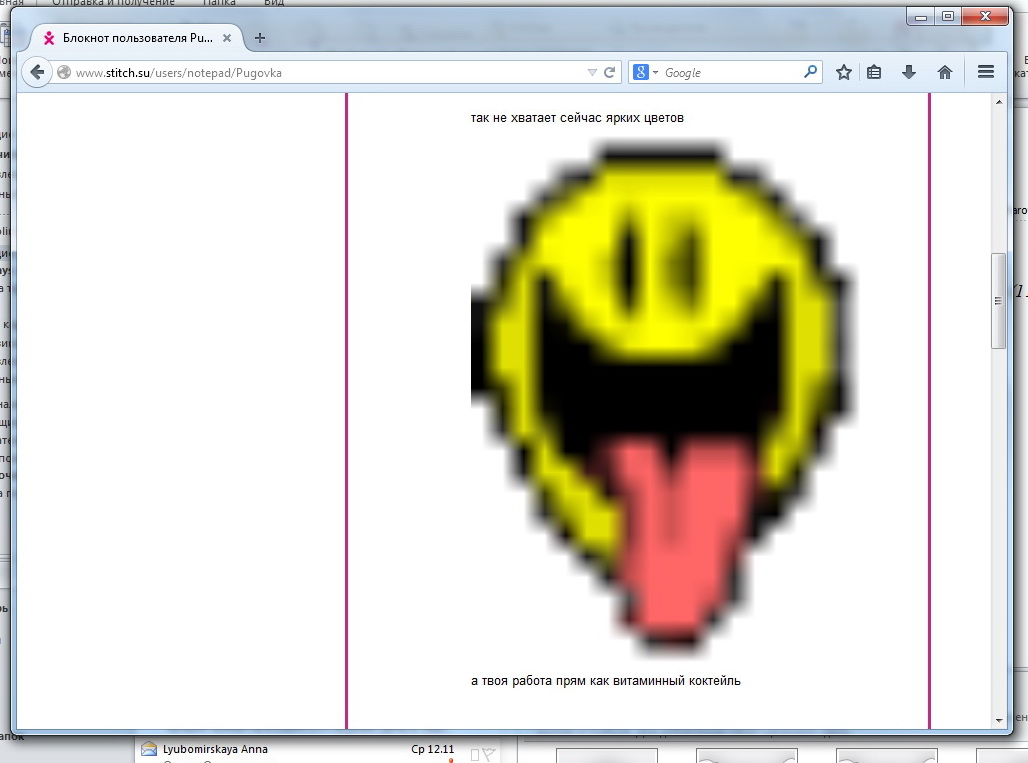The image size is (1028, 763).
Task: Close the Блокнот пользователя tab
Action: point(229,38)
